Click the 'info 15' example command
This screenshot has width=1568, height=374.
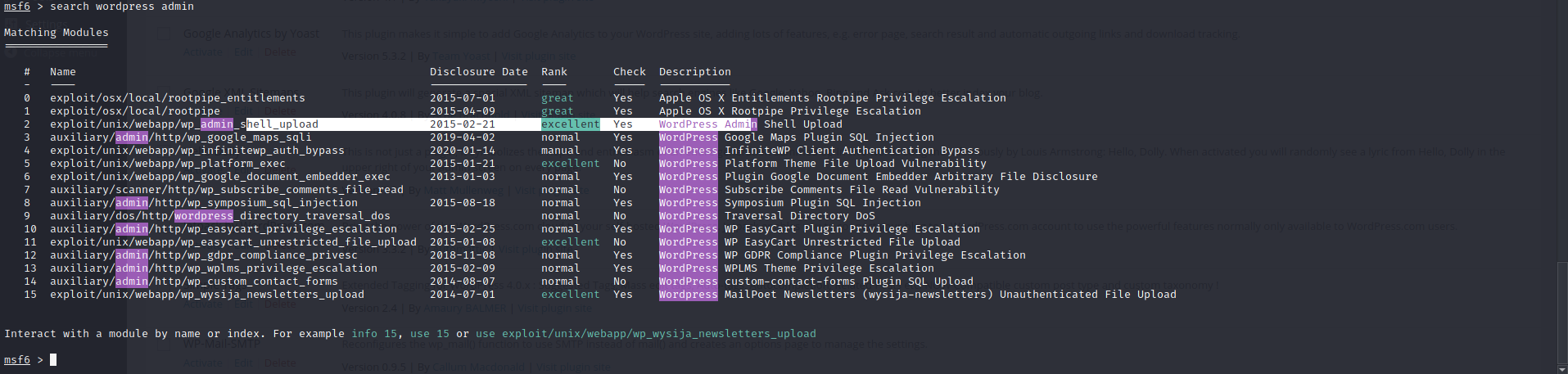tap(374, 334)
